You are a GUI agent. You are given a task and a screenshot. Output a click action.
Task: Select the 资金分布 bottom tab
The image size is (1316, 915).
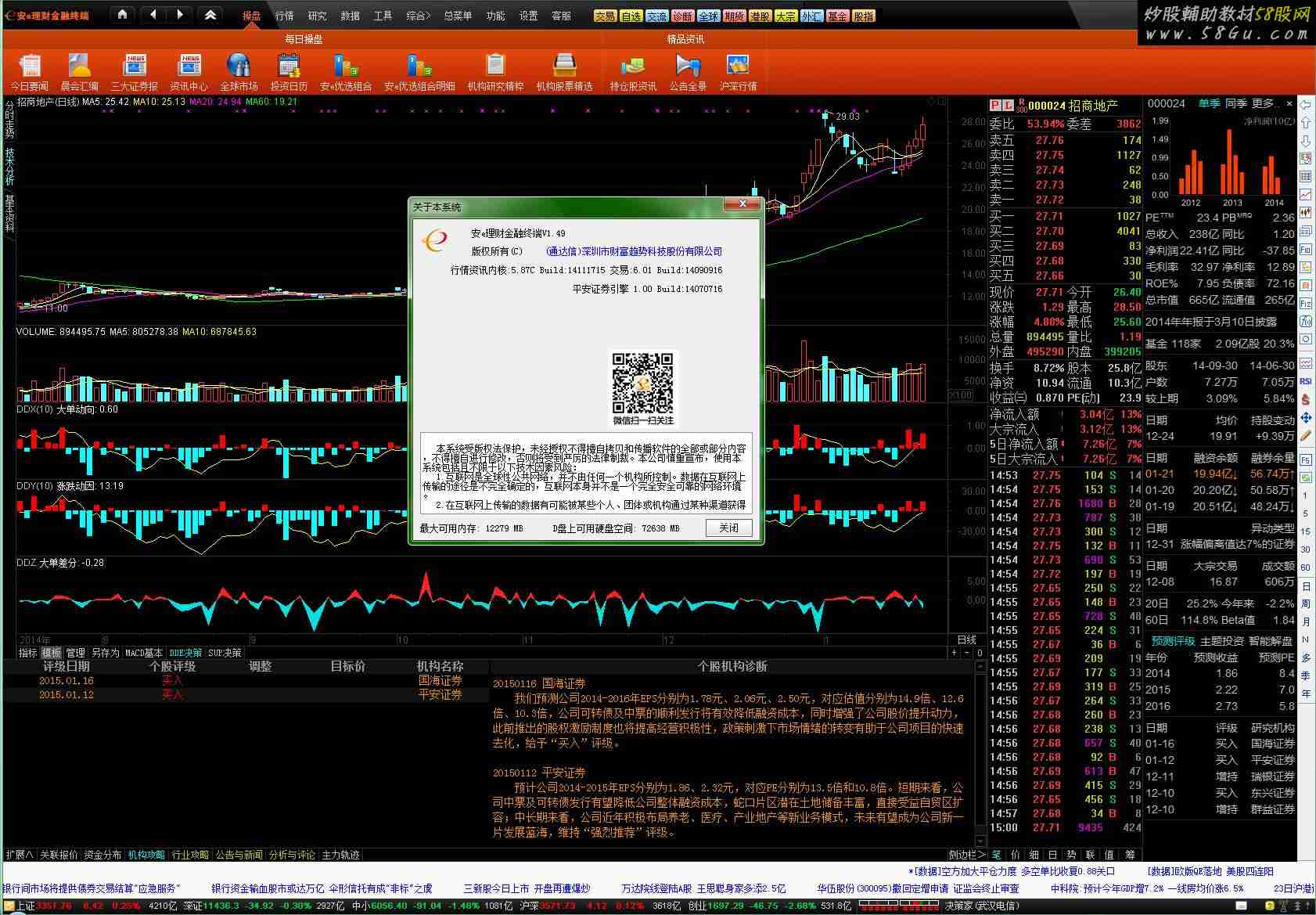103,855
